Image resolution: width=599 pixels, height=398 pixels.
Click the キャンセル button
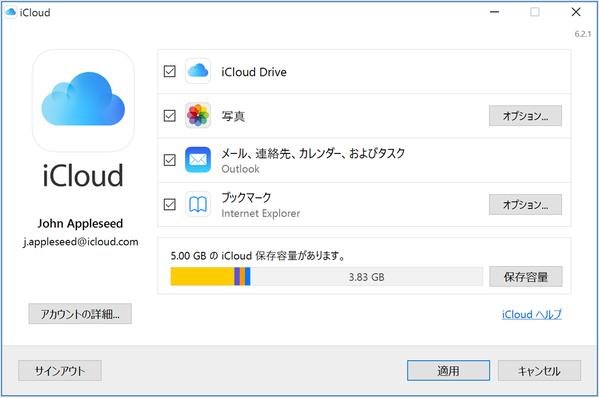[x=539, y=370]
